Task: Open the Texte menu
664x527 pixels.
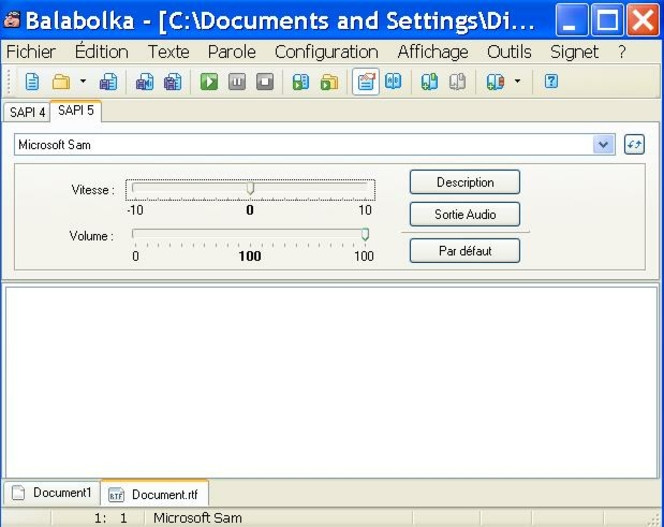Action: (169, 52)
